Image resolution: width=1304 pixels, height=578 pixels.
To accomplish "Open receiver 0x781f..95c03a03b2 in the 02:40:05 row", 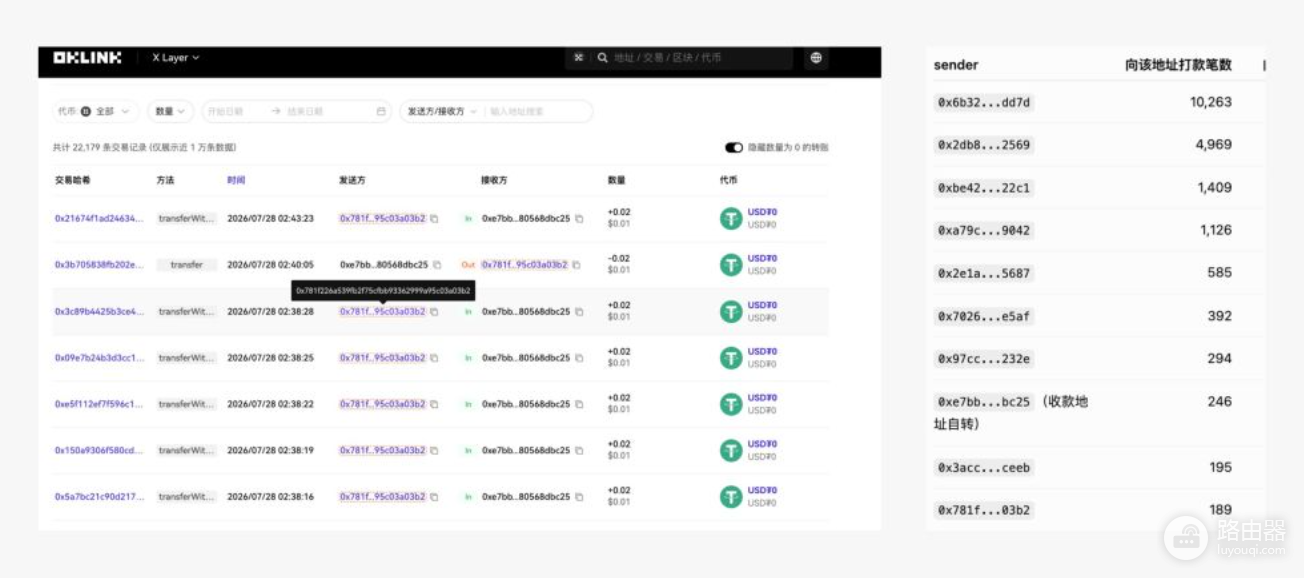I will (524, 265).
